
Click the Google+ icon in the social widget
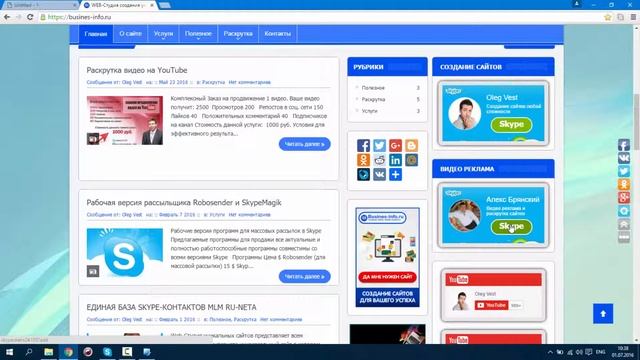pos(395,145)
